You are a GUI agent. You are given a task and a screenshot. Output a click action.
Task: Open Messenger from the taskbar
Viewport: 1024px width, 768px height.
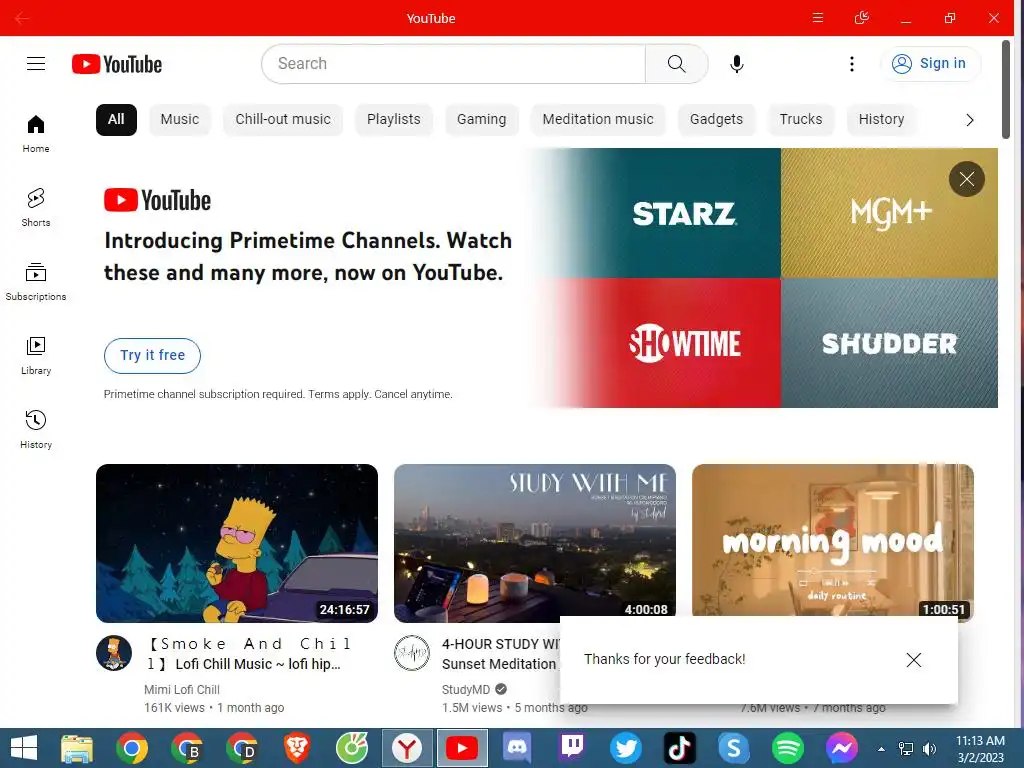point(842,748)
